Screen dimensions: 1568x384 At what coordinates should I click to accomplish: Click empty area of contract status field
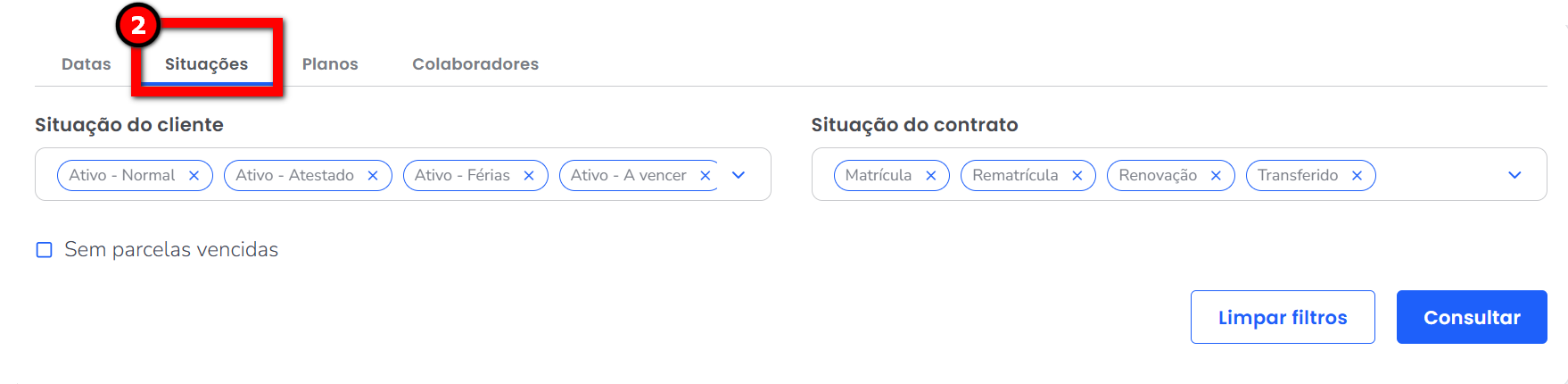coord(1436,175)
